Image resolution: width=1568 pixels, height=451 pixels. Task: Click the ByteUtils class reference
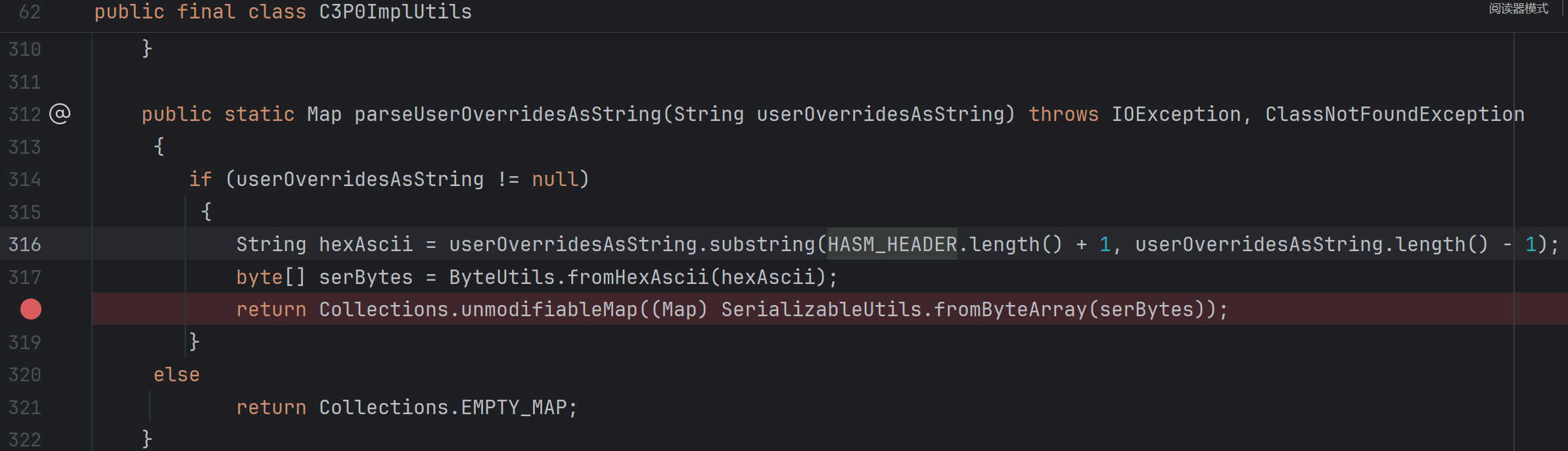tap(502, 277)
